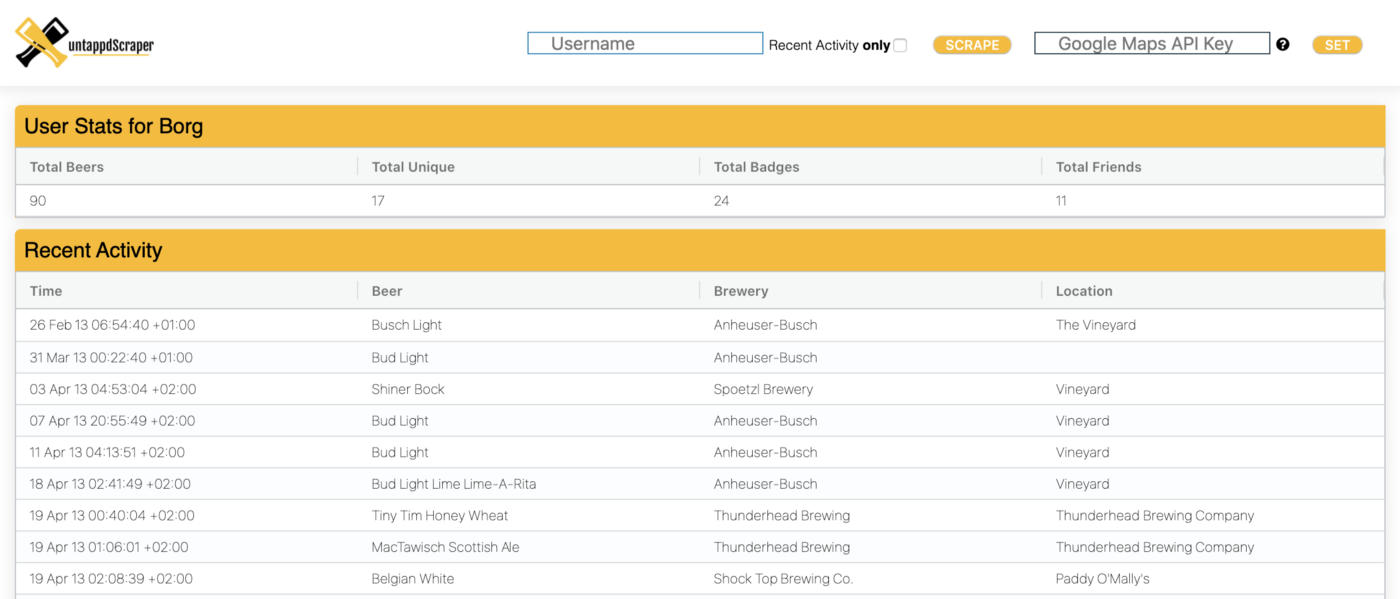This screenshot has width=1400, height=599.
Task: Select the Recent Activity section heading
Action: pyautogui.click(x=93, y=251)
